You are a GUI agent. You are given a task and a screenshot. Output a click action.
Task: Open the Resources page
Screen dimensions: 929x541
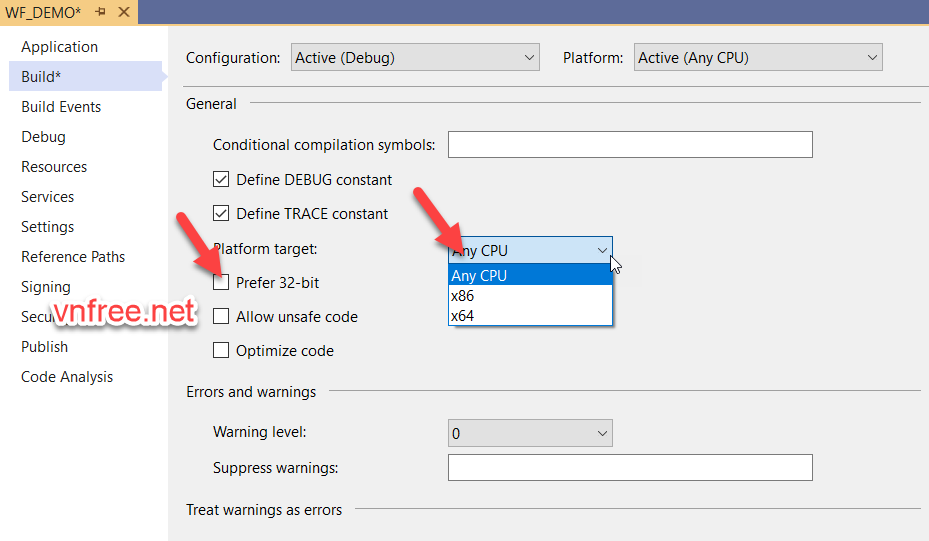point(54,167)
